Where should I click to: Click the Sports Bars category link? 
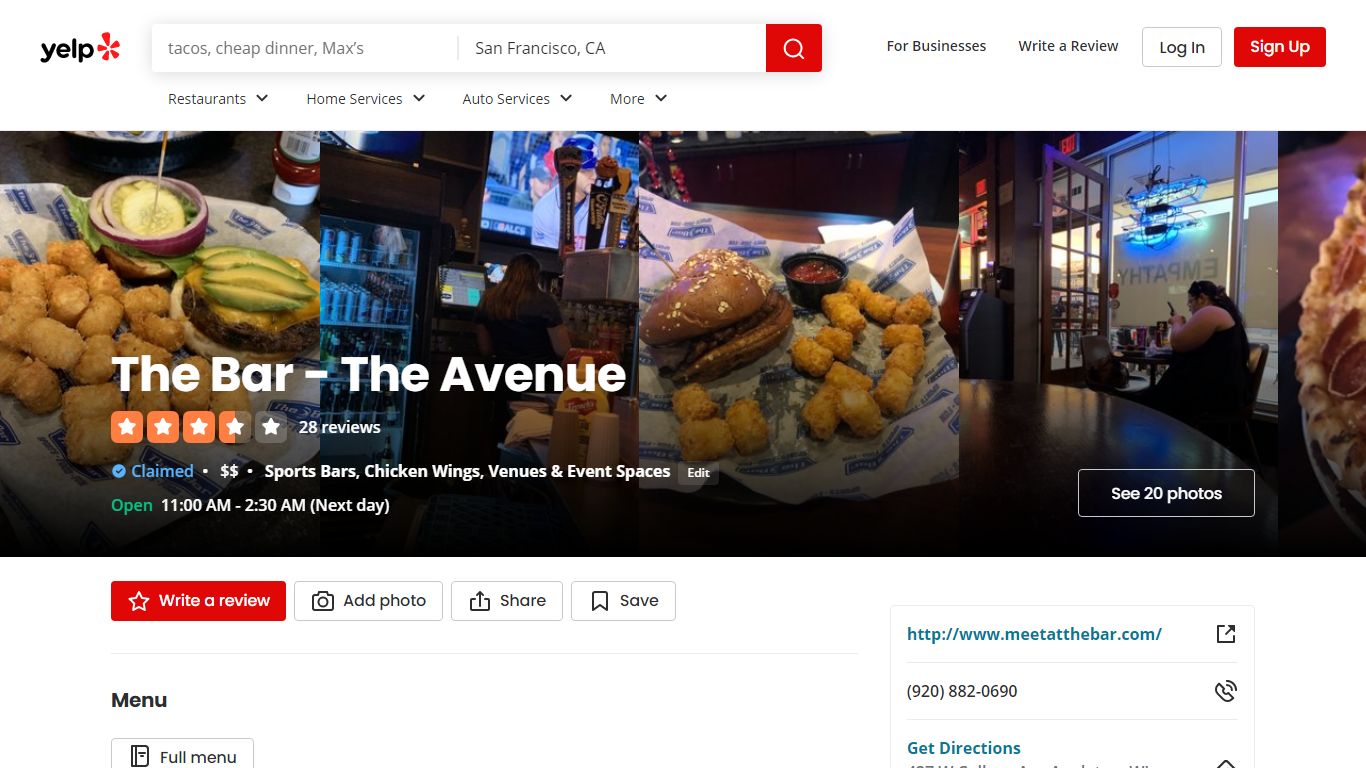point(309,471)
